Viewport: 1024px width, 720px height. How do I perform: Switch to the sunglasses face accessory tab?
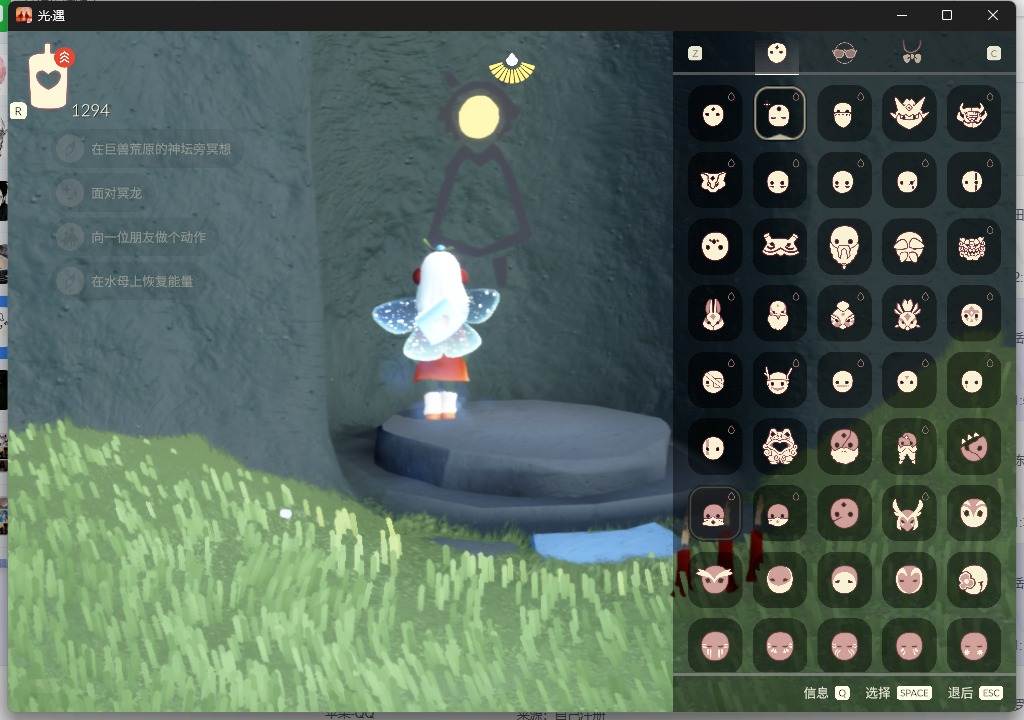[844, 53]
